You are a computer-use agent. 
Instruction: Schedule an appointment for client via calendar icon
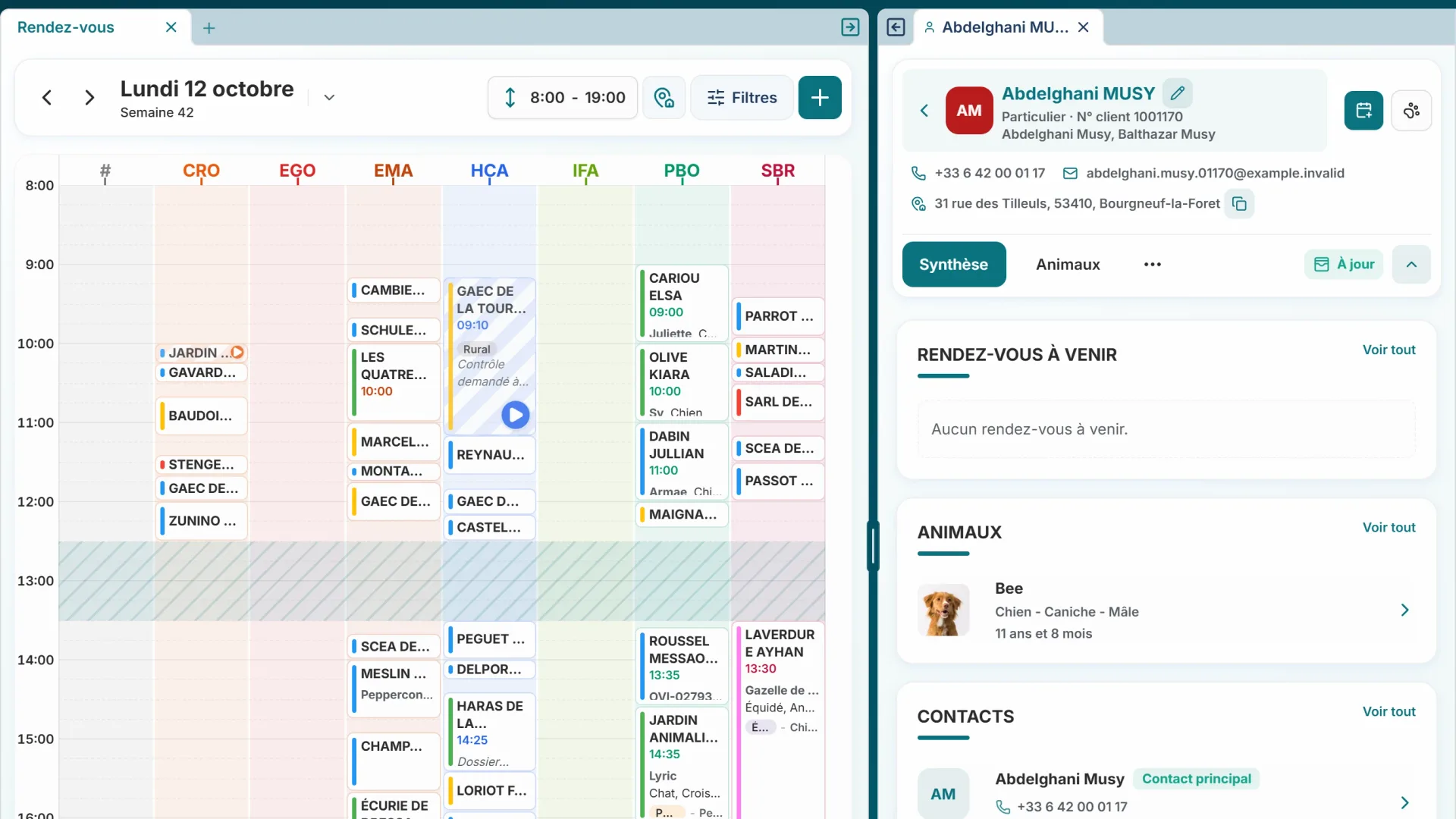[1363, 111]
